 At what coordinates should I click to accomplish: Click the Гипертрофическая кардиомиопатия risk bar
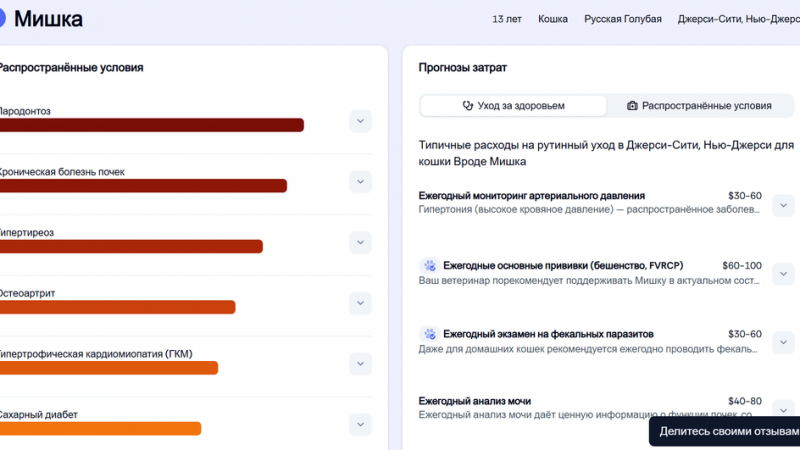[109, 368]
